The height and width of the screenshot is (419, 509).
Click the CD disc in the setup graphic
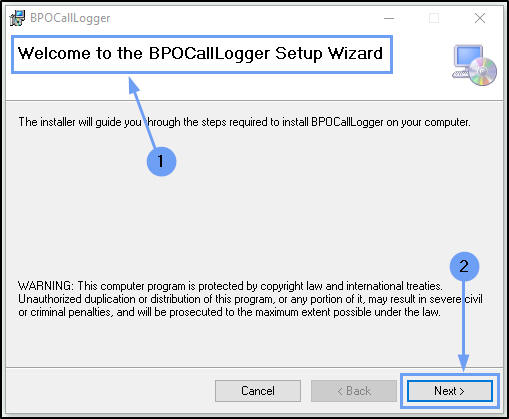pyautogui.click(x=483, y=72)
